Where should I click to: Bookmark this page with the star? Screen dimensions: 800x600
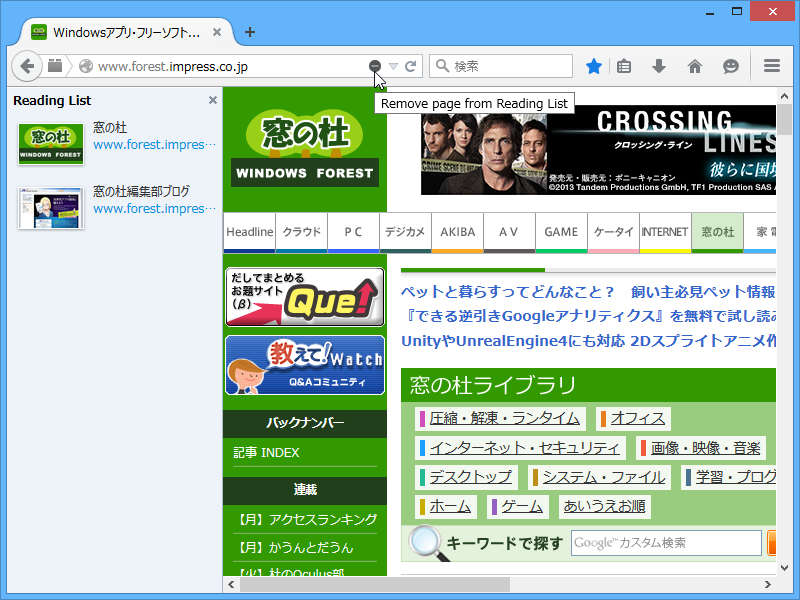click(593, 66)
